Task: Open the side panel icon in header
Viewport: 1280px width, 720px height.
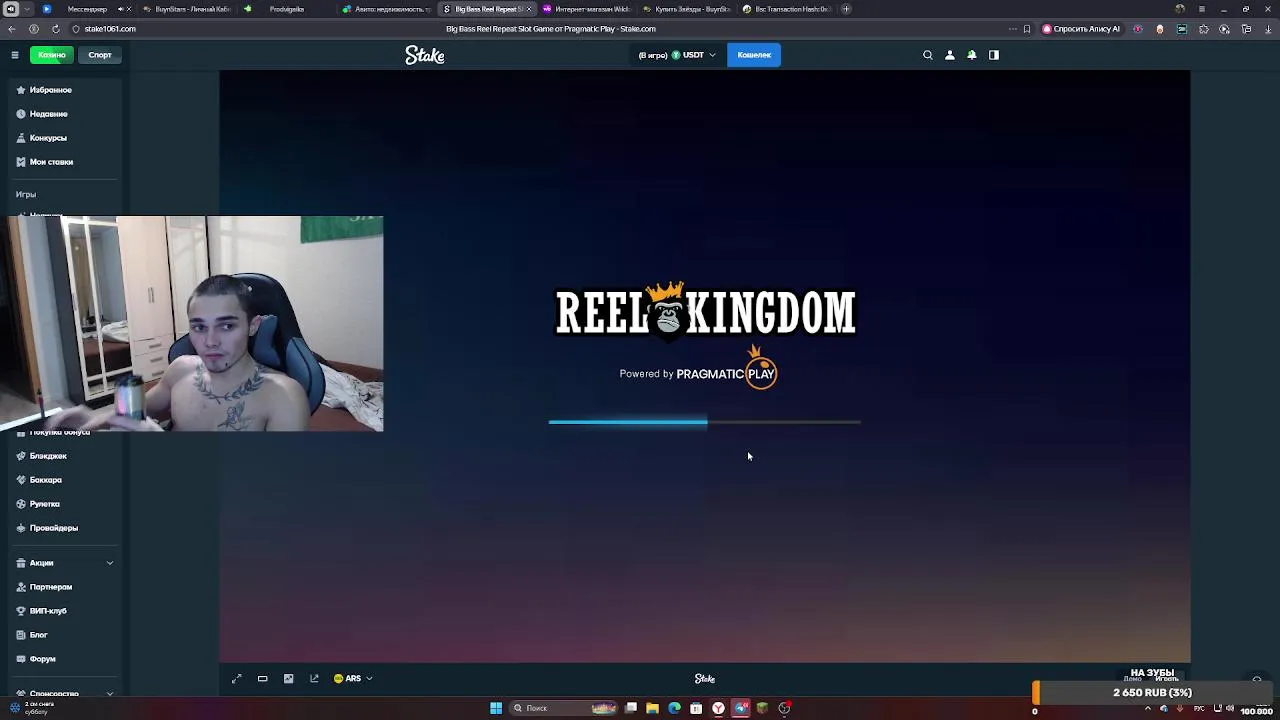Action: pos(994,55)
